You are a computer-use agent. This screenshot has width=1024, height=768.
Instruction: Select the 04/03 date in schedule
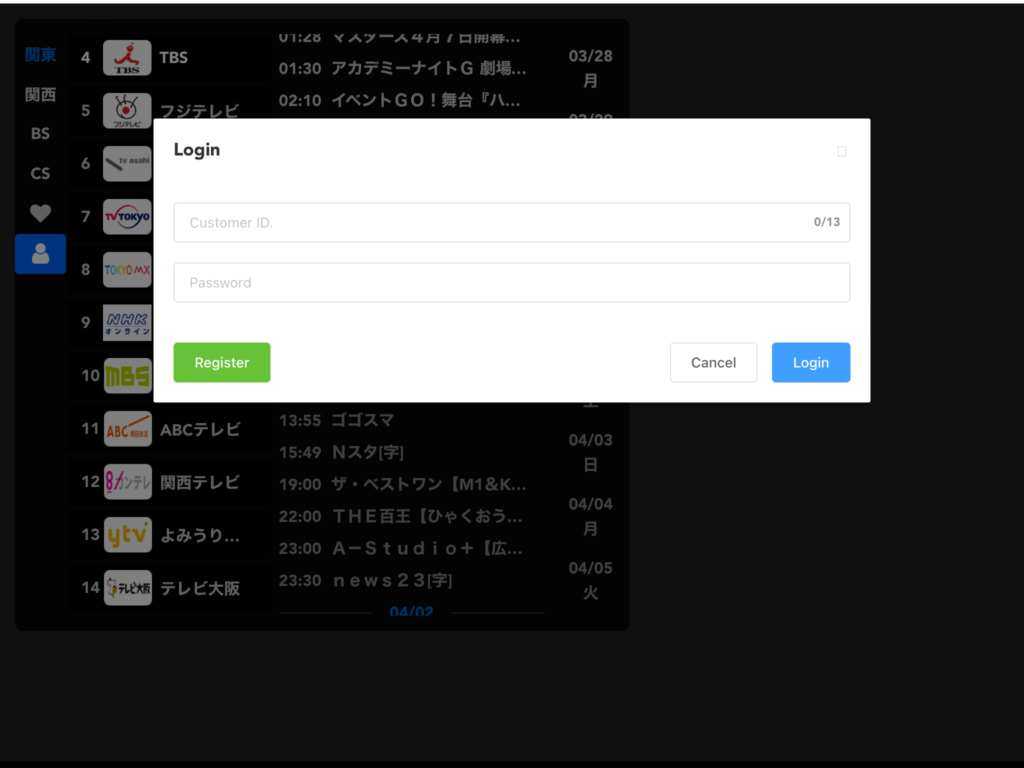(590, 452)
